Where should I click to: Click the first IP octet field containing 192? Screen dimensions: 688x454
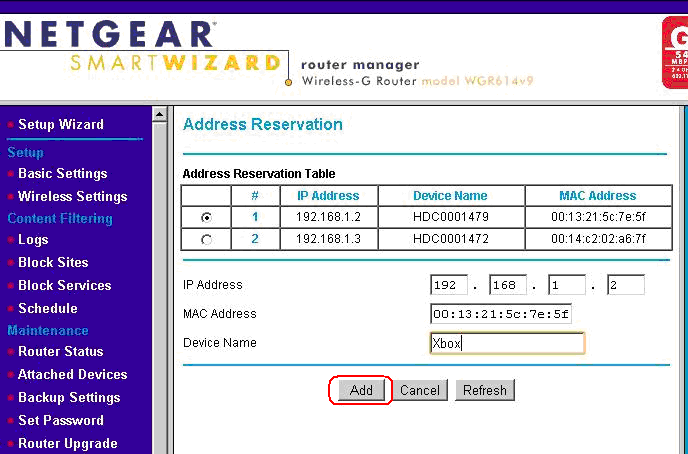point(448,285)
